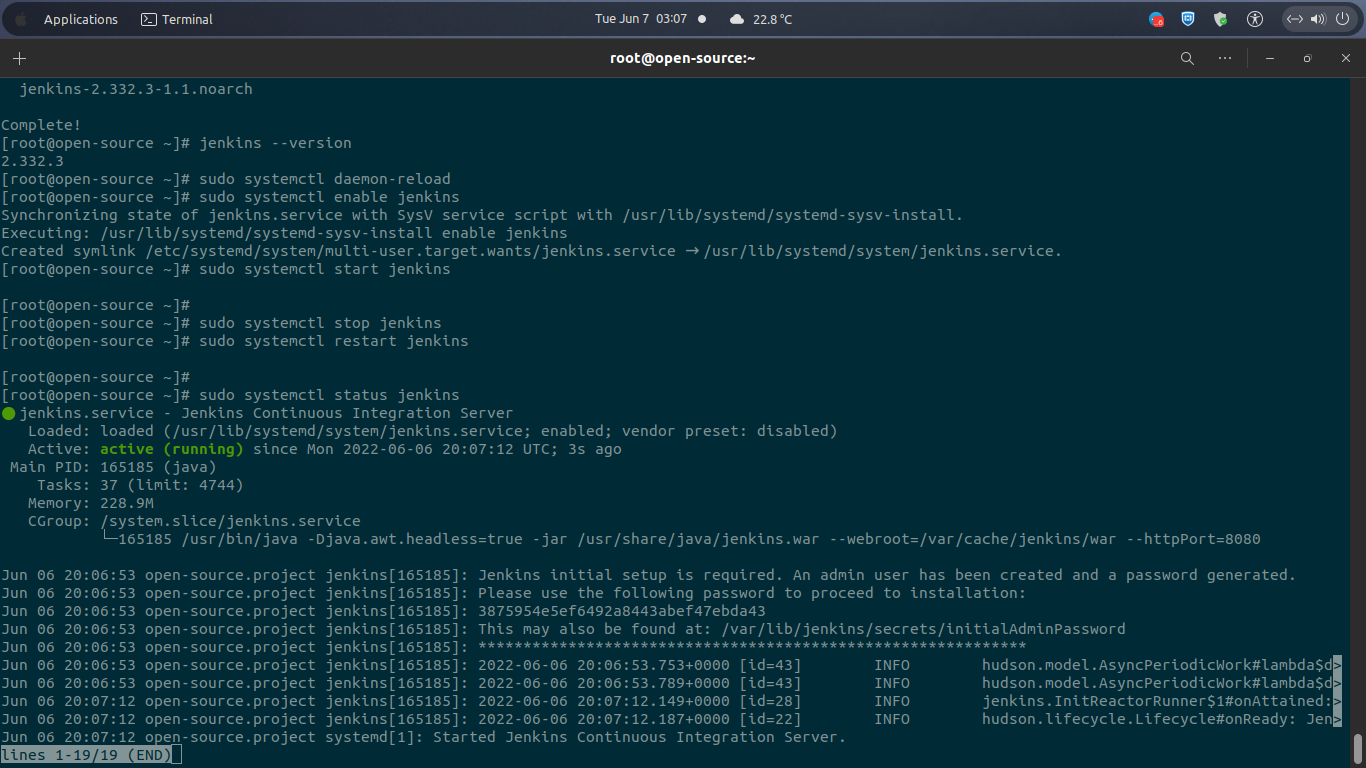Click the 'Executing: /usr/lib/systemd/systemd-sysv-install' line

click(284, 233)
